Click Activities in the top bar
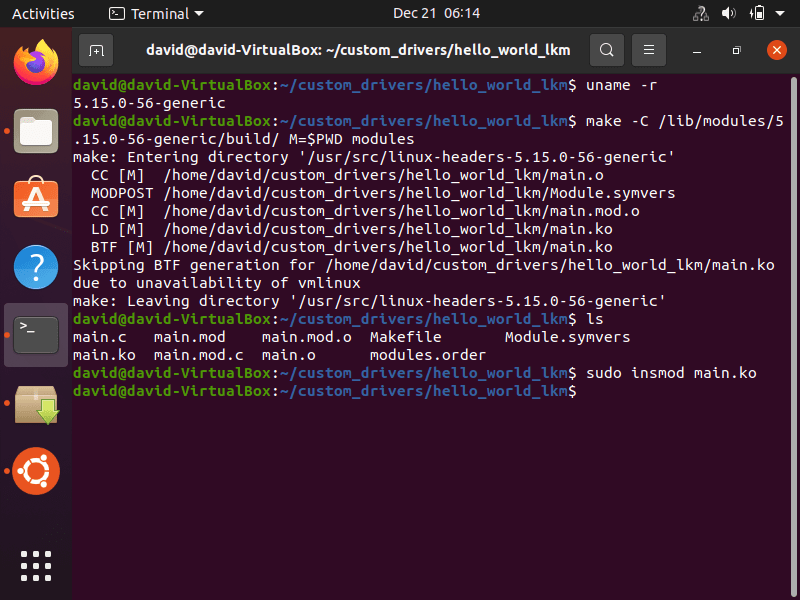 pyautogui.click(x=43, y=14)
